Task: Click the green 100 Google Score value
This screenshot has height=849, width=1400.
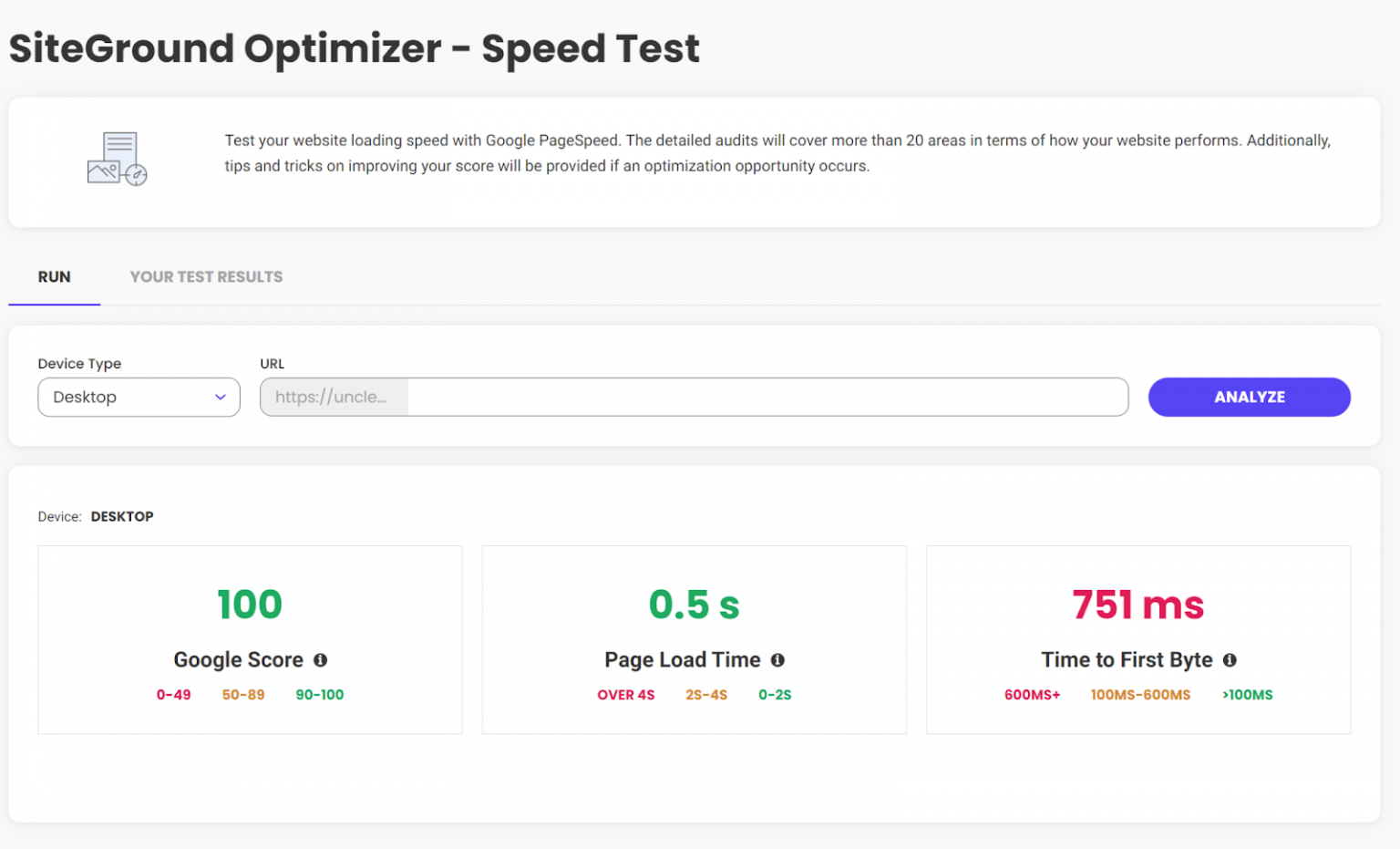Action: (250, 604)
